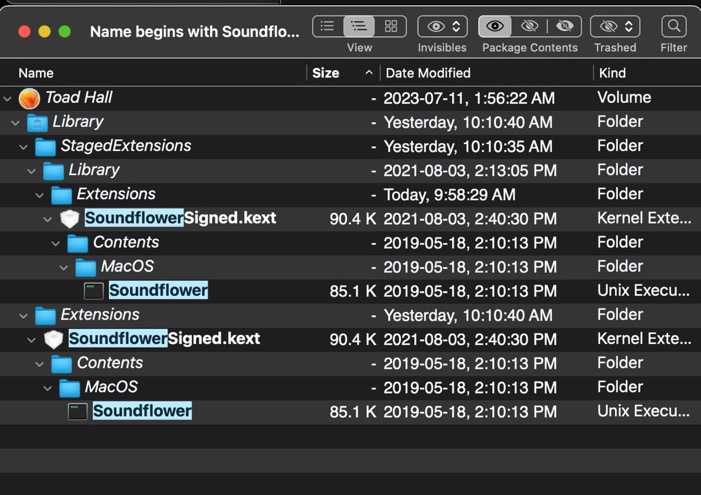Switch to icon grid view
Viewport: 701px width, 495px height.
coord(391,26)
